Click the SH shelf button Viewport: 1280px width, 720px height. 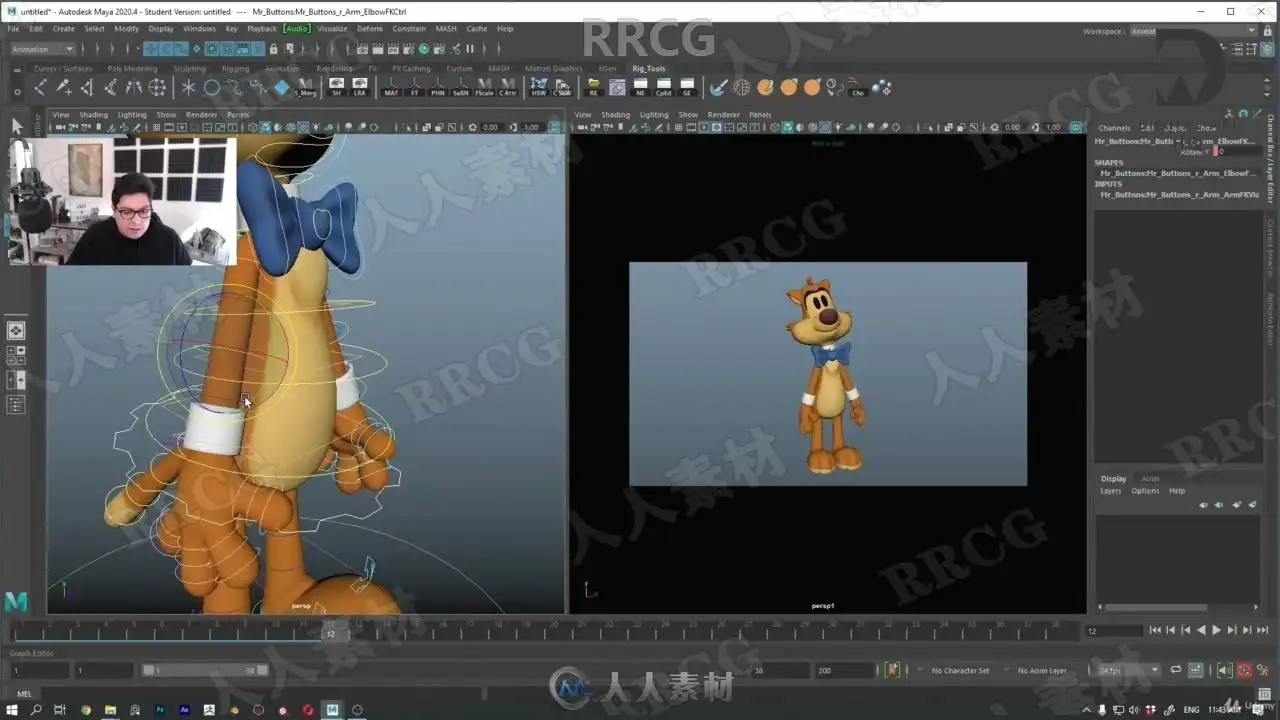(x=336, y=87)
